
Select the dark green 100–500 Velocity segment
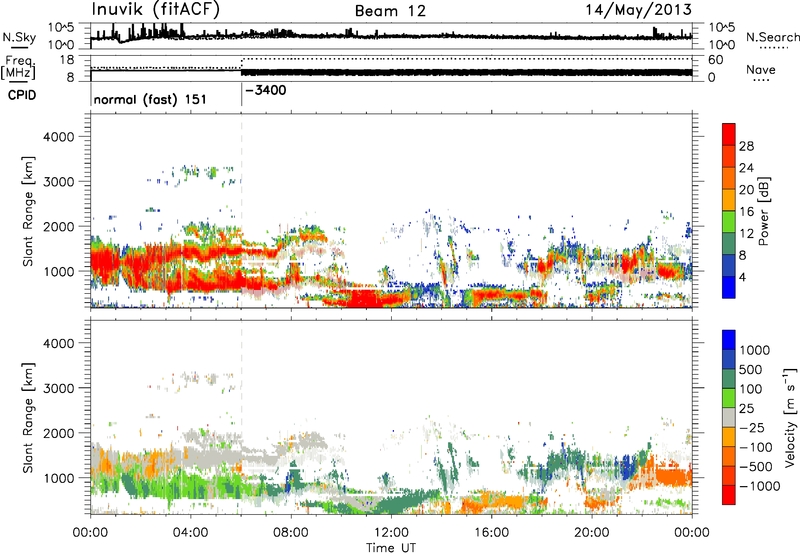pyautogui.click(x=729, y=379)
